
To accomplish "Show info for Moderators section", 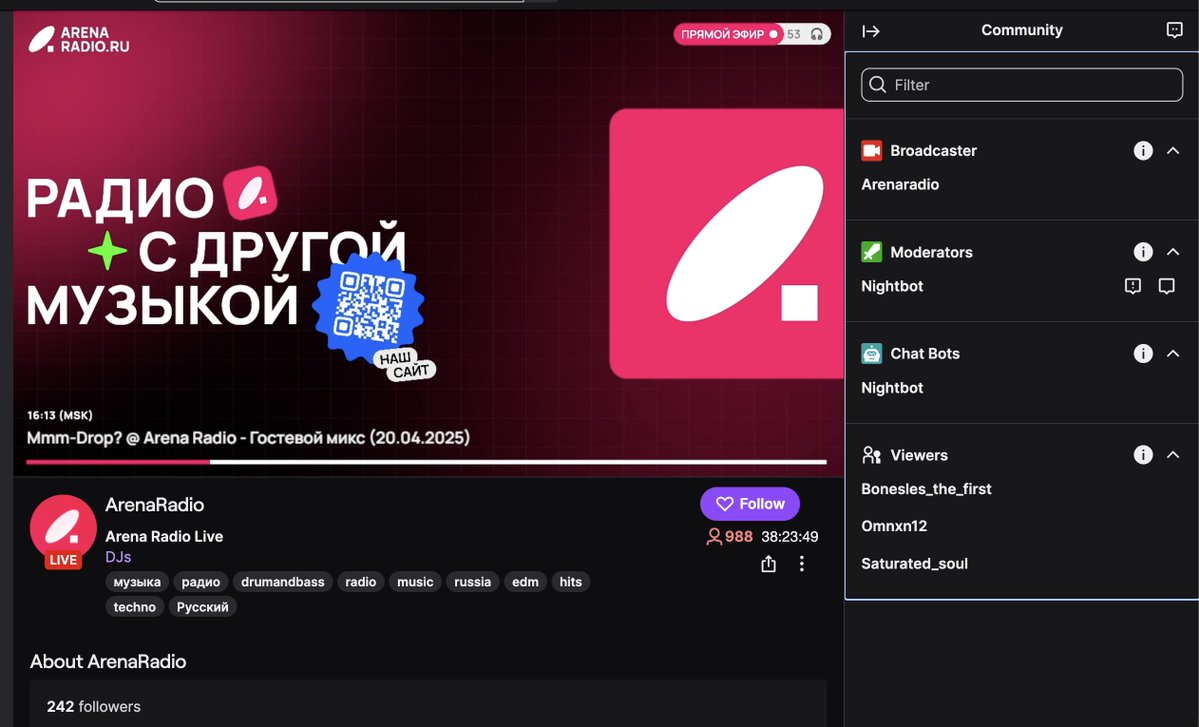I will [x=1142, y=252].
